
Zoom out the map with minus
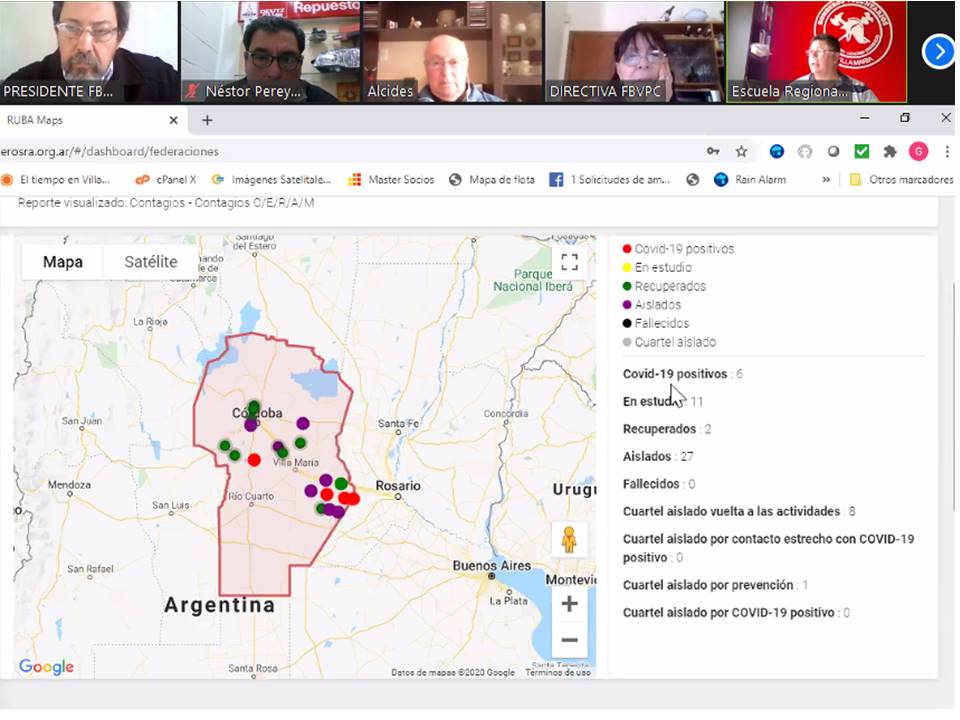569,640
